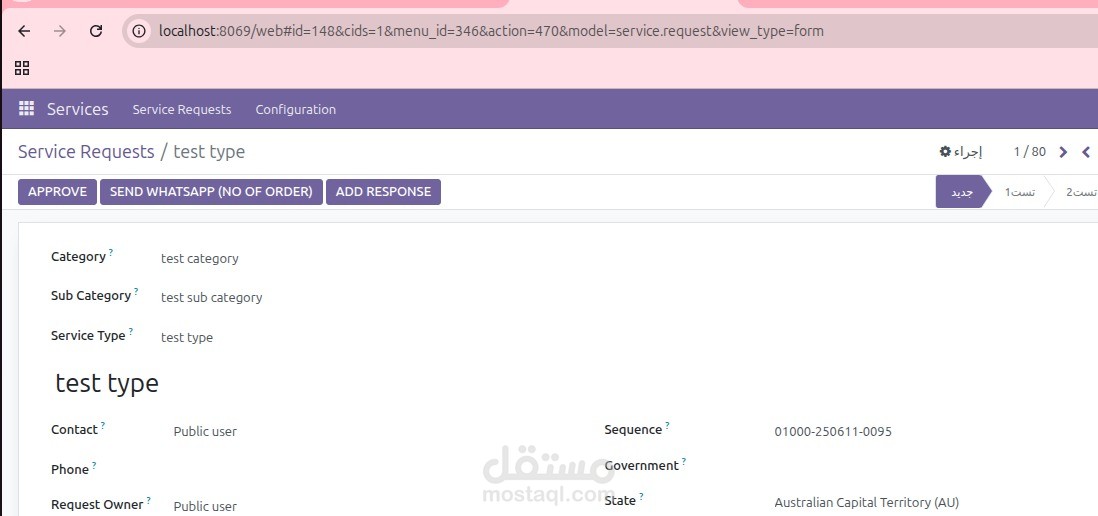Click the Contact value 'Public user'
The image size is (1098, 516).
[205, 431]
